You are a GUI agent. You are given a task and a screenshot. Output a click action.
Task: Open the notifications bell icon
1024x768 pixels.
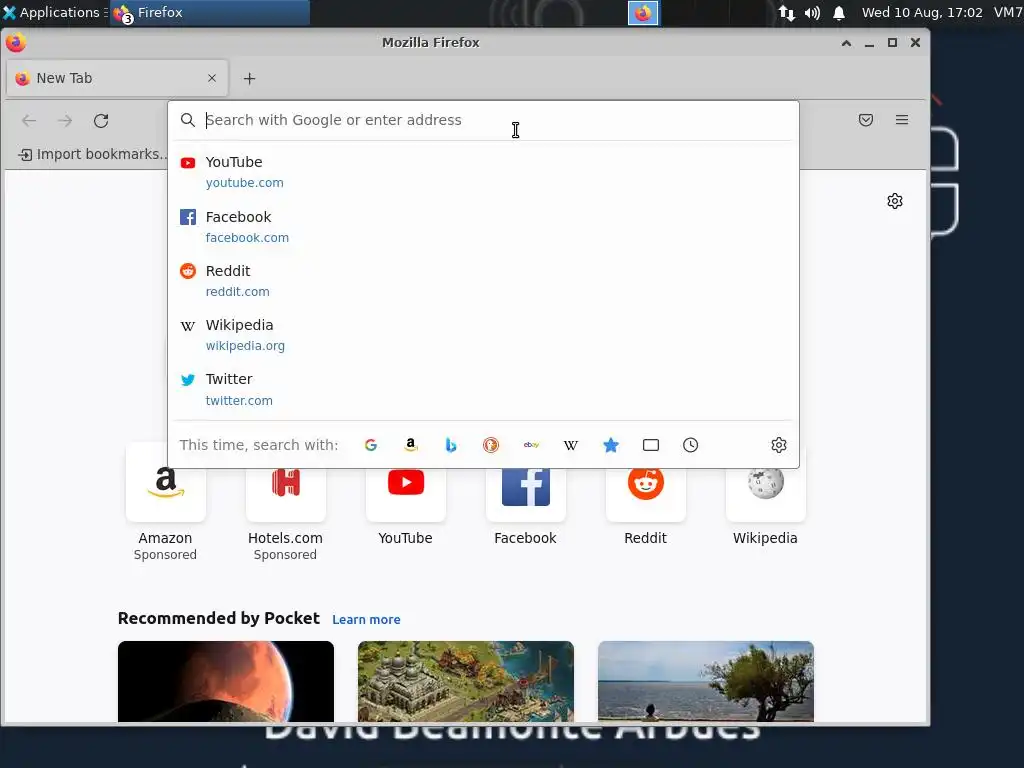(x=839, y=13)
